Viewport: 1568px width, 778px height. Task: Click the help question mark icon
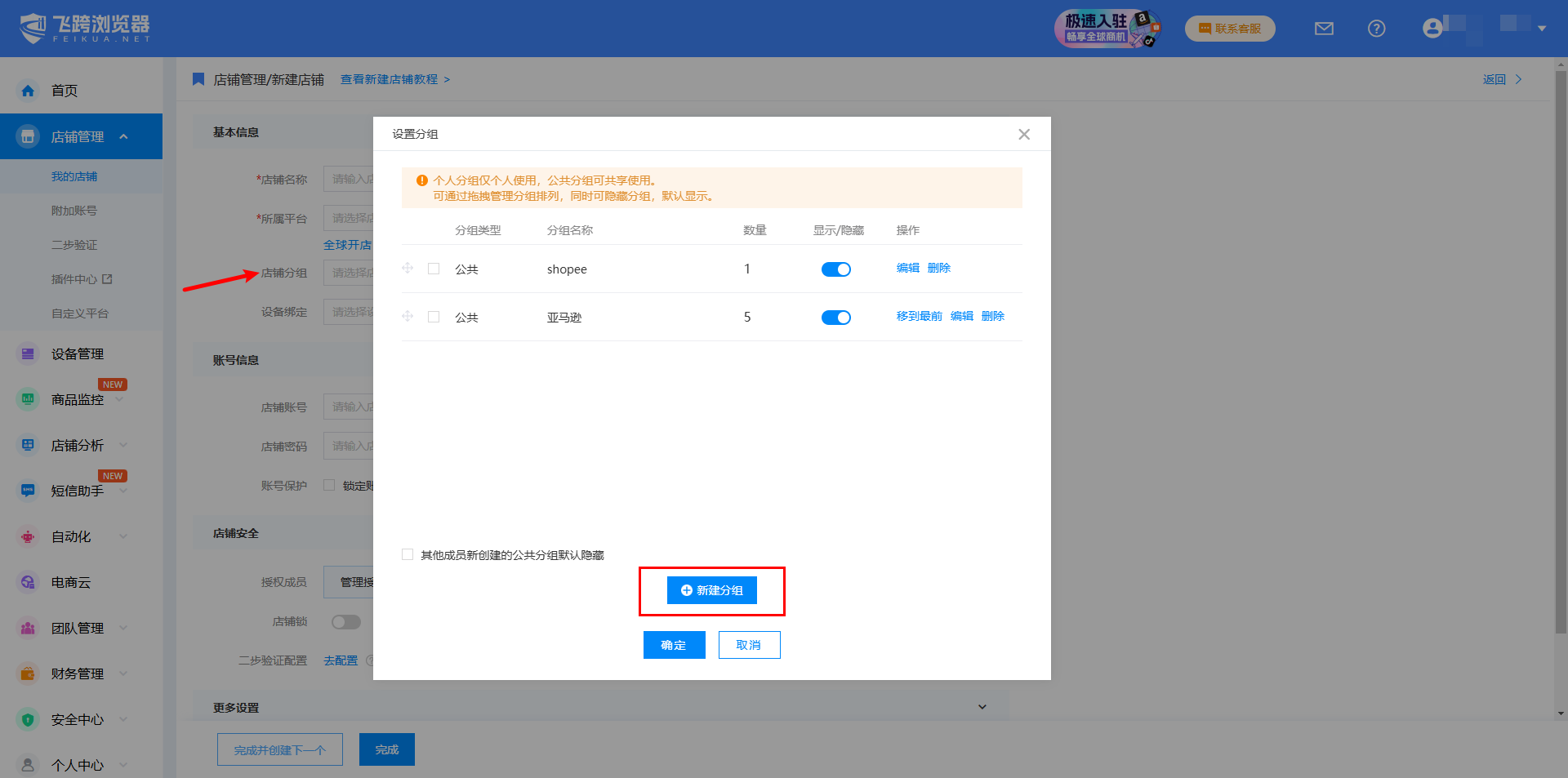point(1376,29)
